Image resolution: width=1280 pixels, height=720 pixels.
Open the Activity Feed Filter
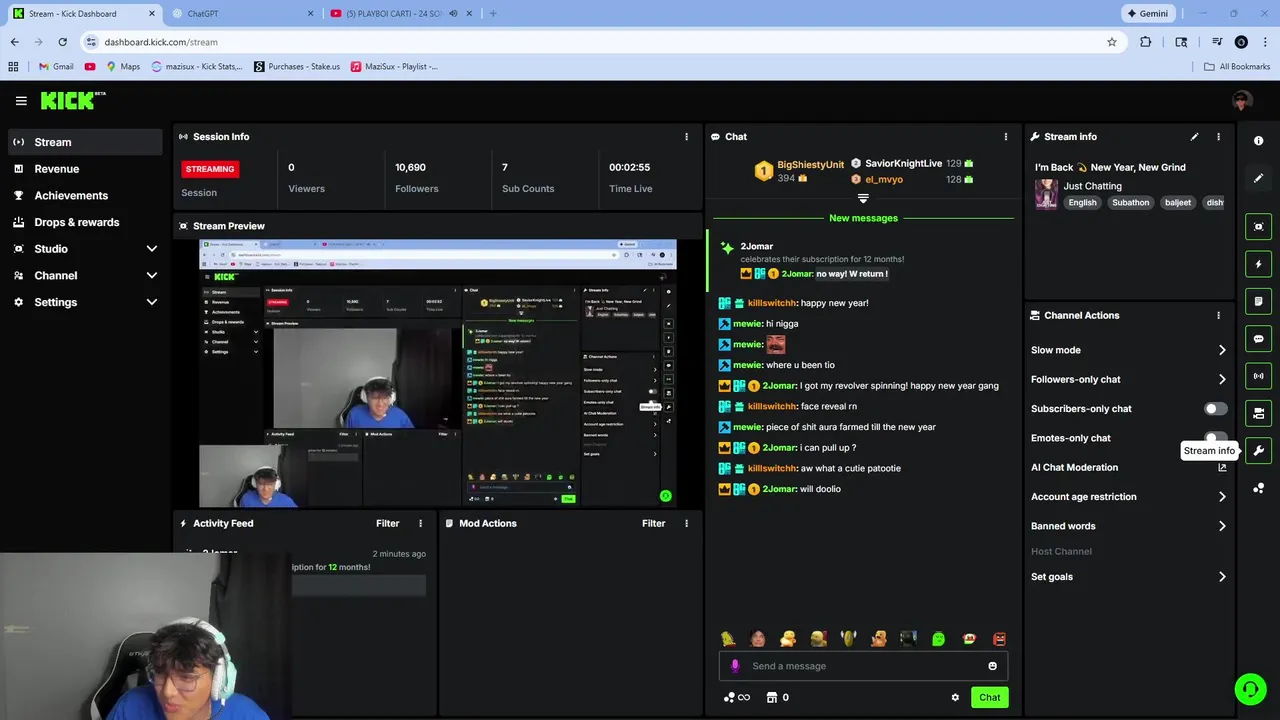387,524
